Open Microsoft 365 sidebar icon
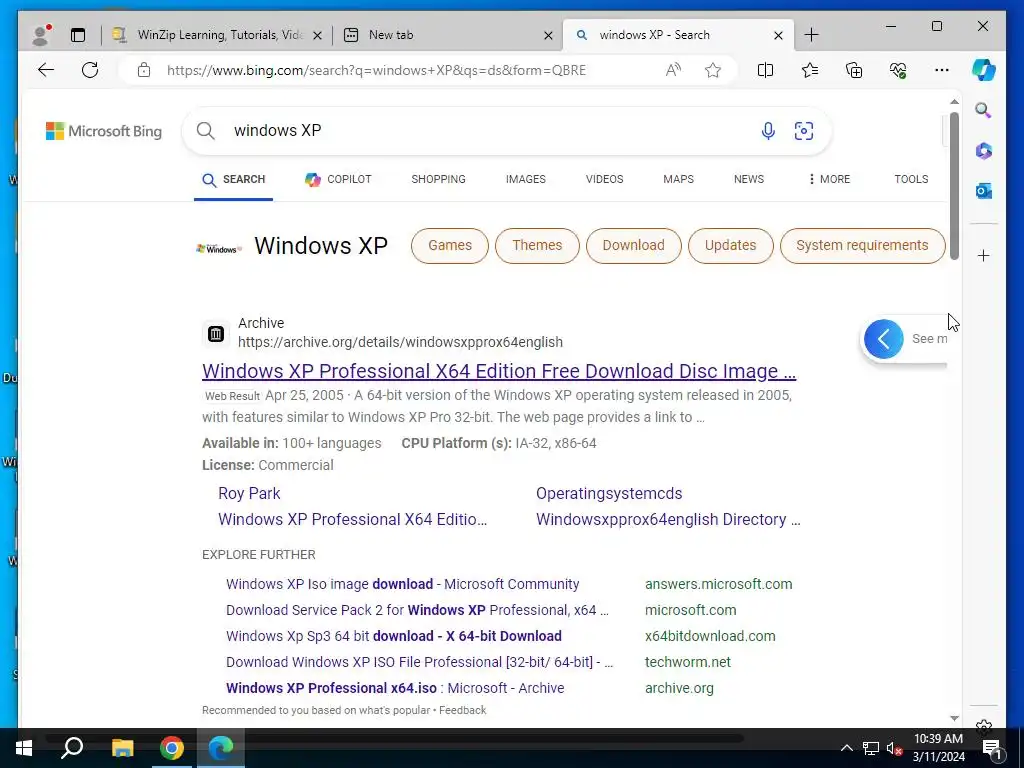1024x768 pixels. [x=984, y=151]
